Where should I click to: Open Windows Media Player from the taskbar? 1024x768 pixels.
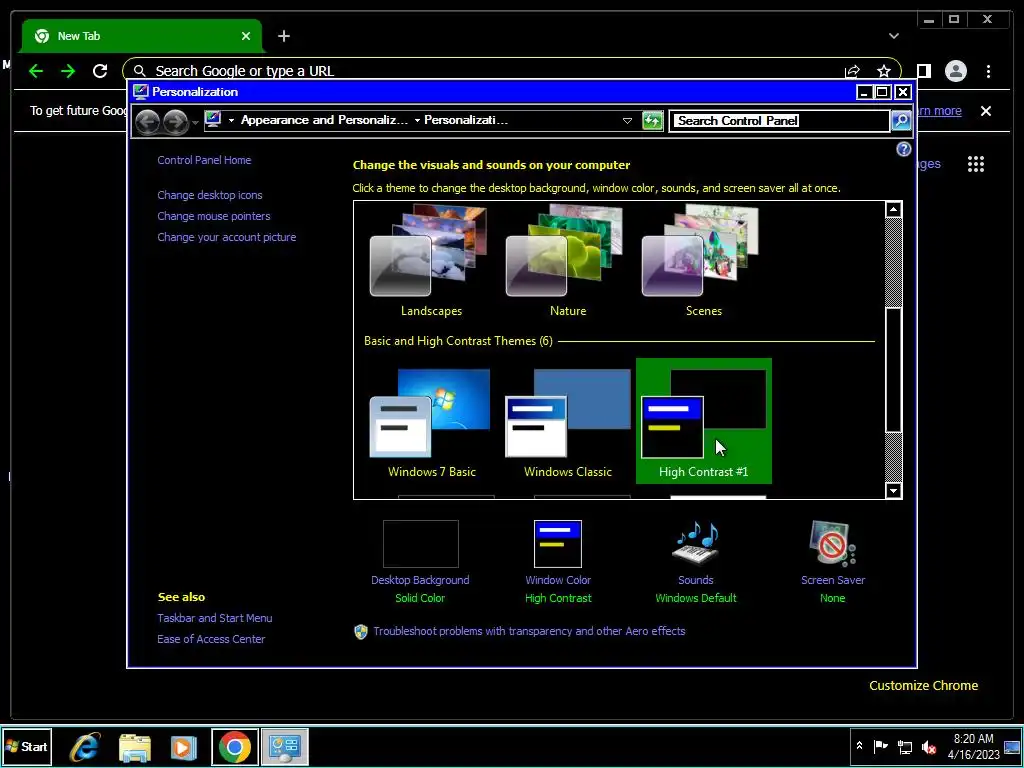pos(184,746)
